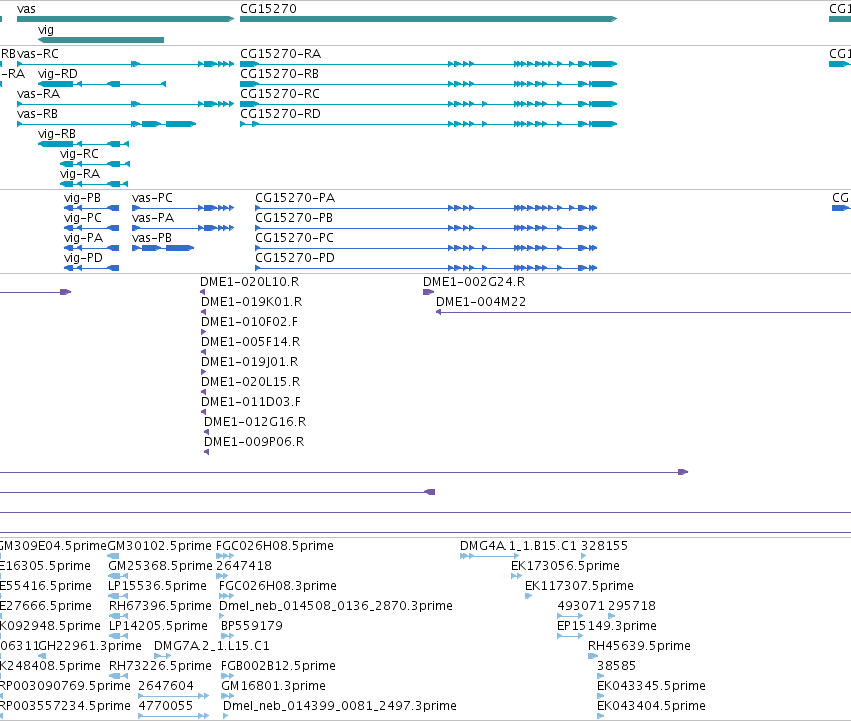Image resolution: width=851 pixels, height=721 pixels.
Task: Select the vig gene bar
Action: (101, 40)
